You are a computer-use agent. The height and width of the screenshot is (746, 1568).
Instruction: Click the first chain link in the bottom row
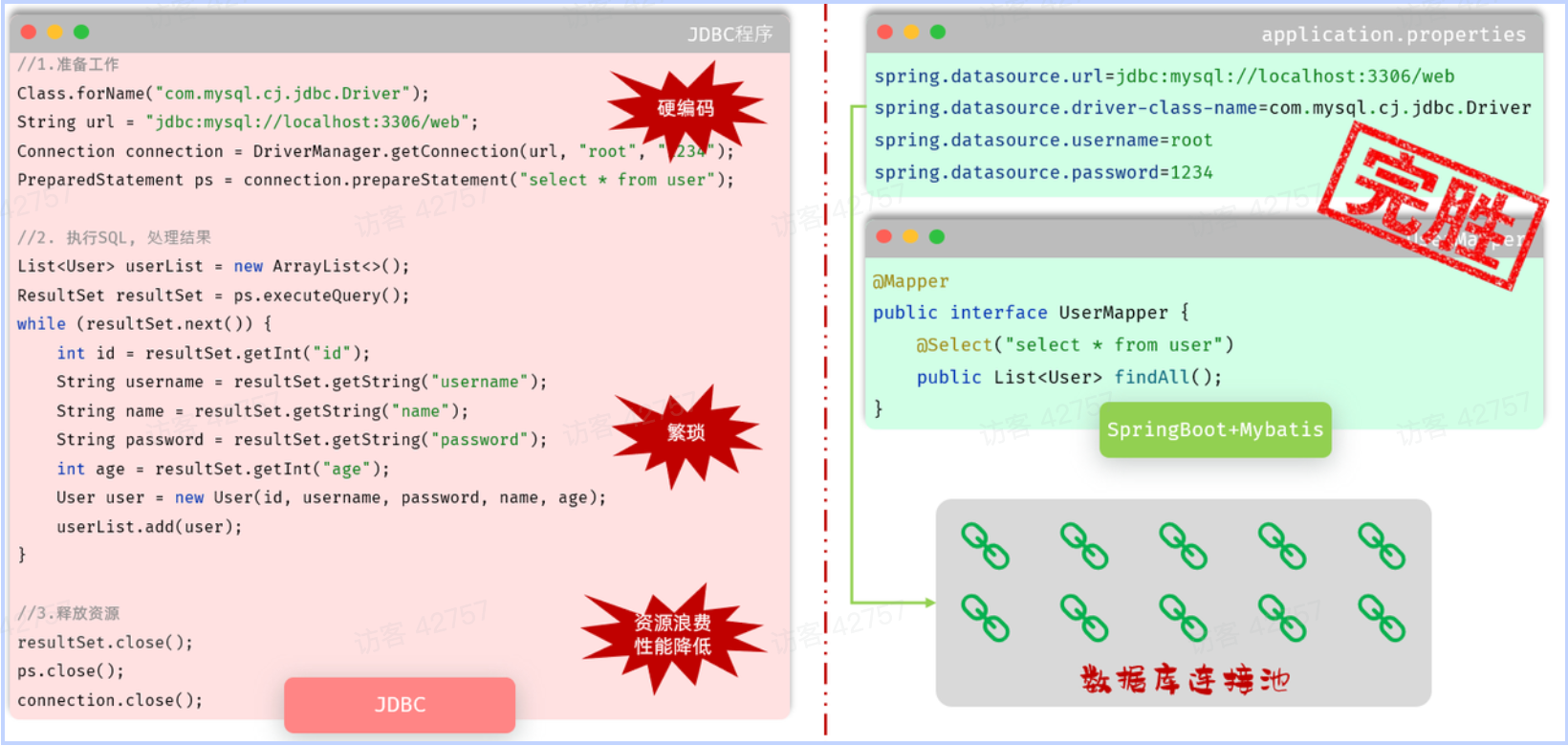tap(985, 617)
